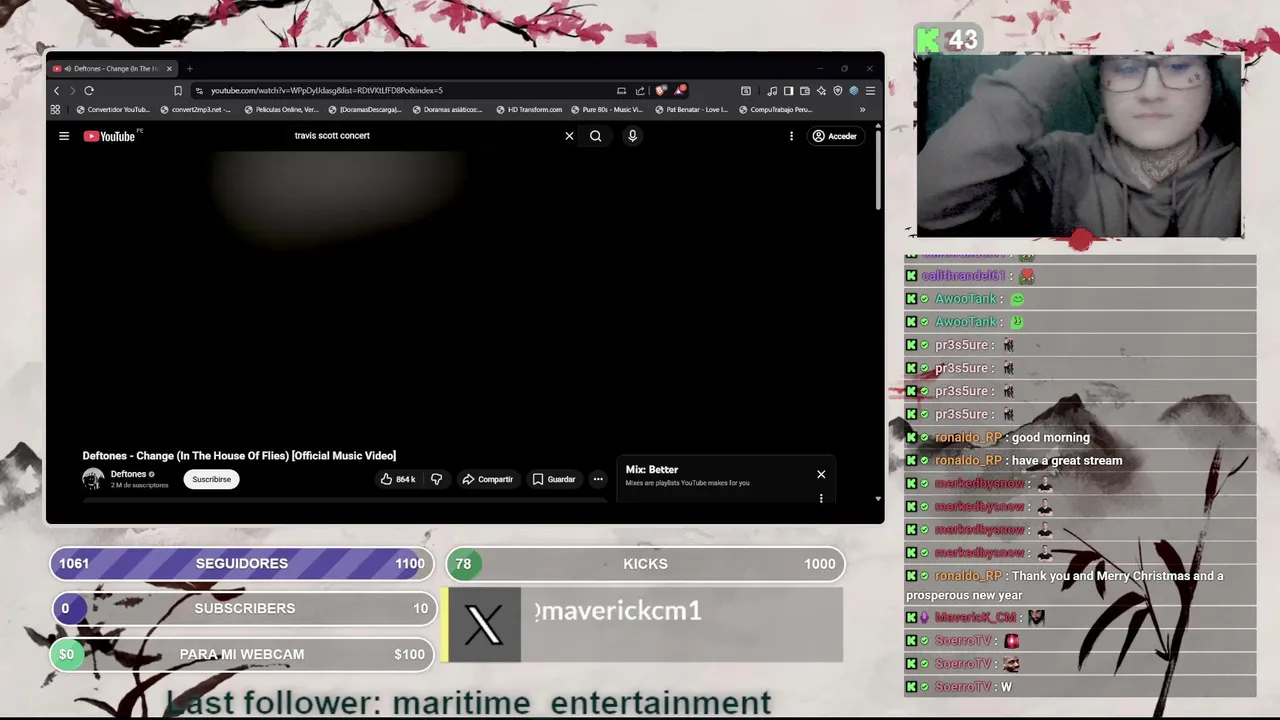The image size is (1280, 720).
Task: Show hidden bookmarks with overflow chevron
Action: pyautogui.click(x=862, y=110)
